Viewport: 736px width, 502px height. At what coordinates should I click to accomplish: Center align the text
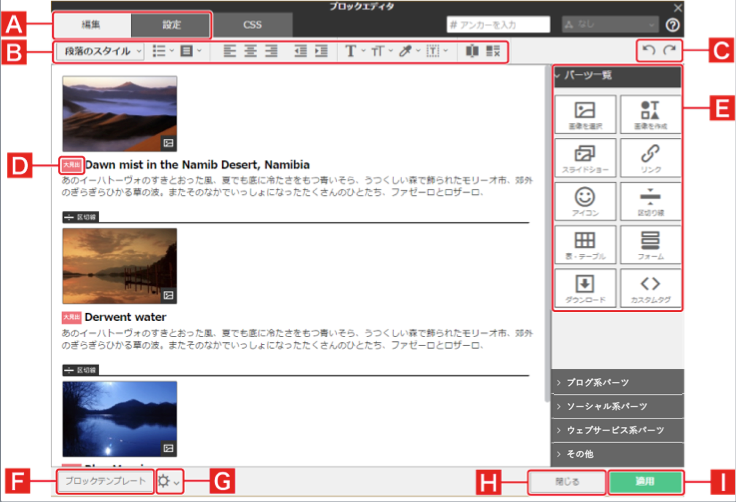pos(250,51)
